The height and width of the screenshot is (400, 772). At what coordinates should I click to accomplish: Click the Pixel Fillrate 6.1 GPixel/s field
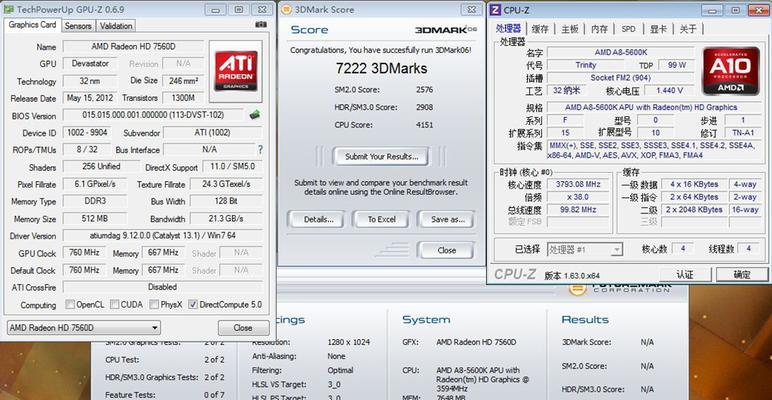click(x=95, y=184)
